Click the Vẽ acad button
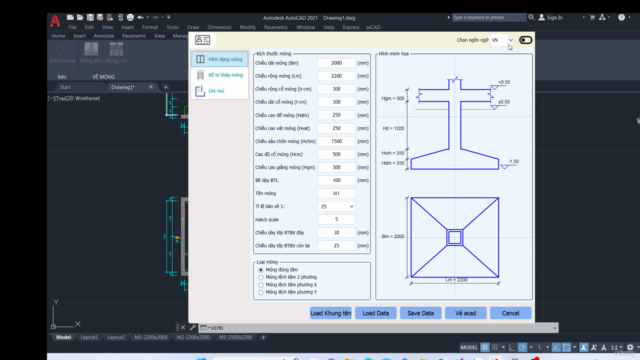The width and height of the screenshot is (640, 360). [465, 313]
